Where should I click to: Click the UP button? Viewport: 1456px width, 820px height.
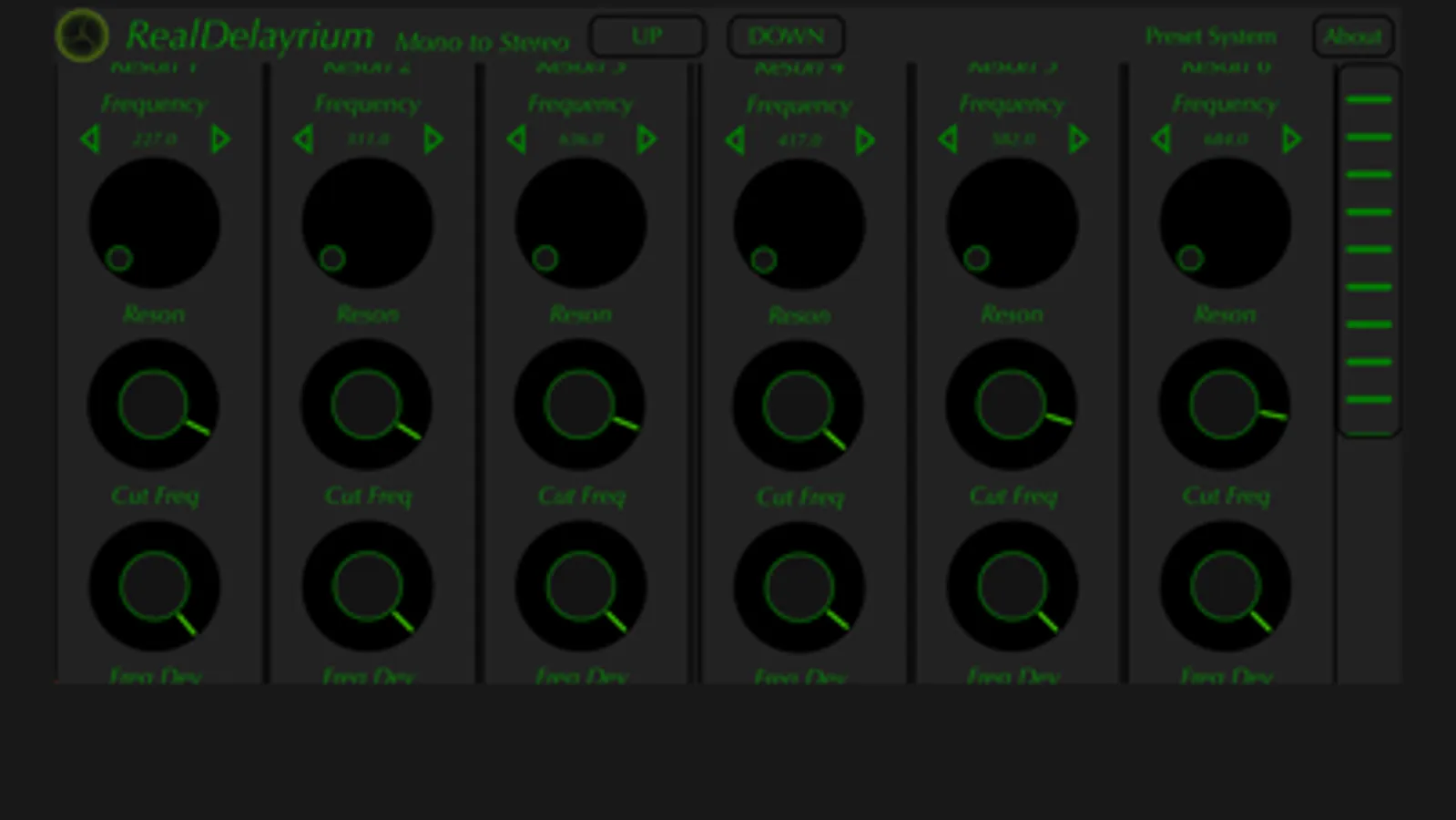(647, 36)
